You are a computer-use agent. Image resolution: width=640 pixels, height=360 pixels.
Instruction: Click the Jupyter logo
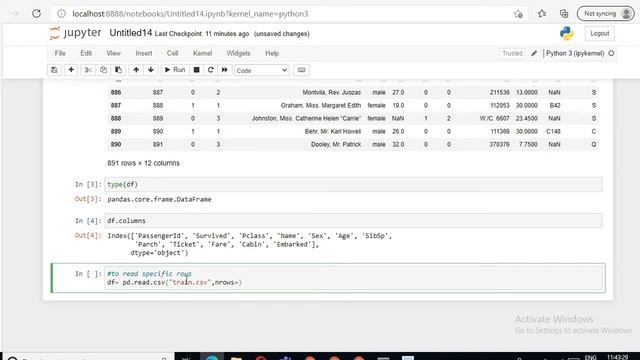[75, 33]
